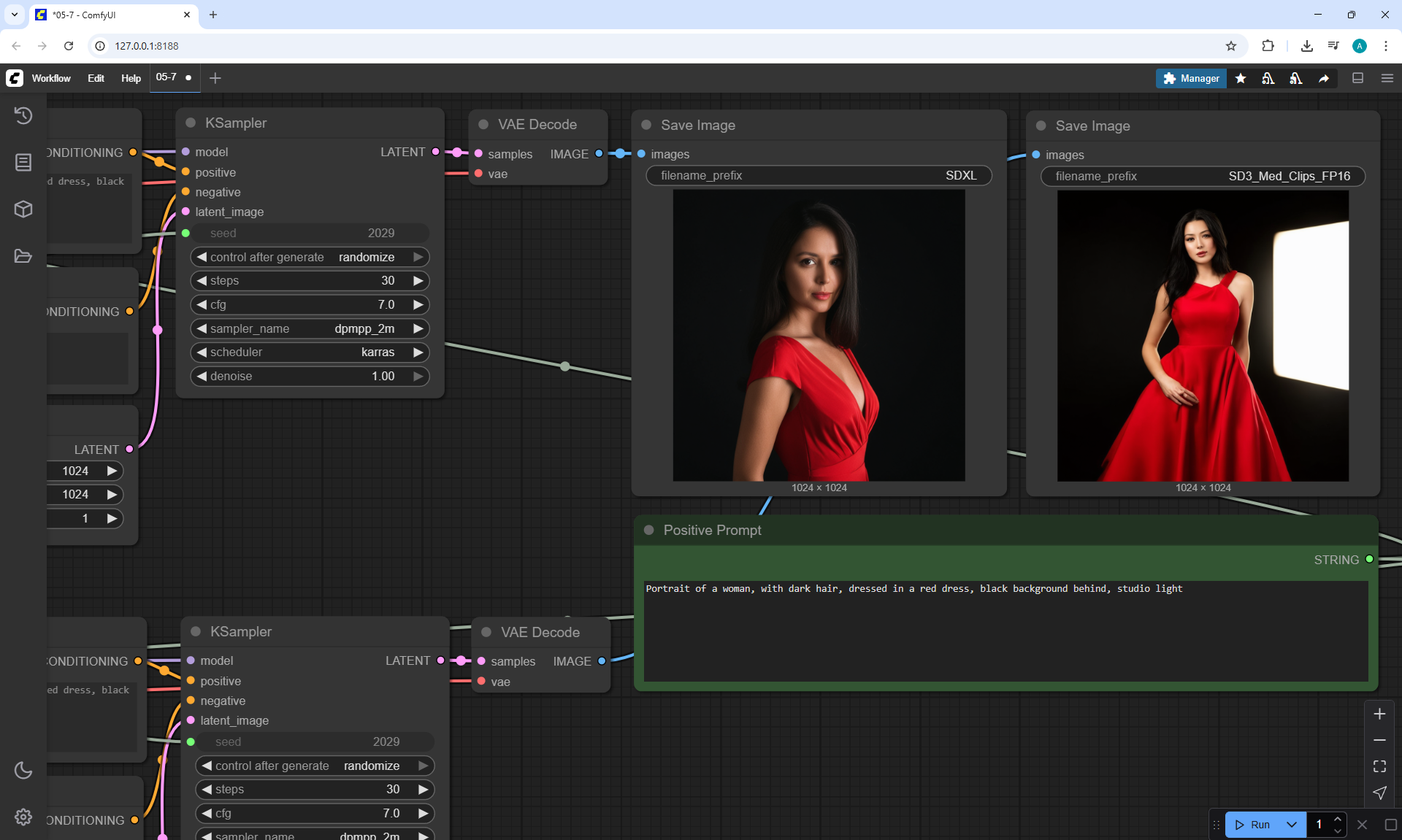The image size is (1402, 840).
Task: Open the Edit menu
Action: (96, 78)
